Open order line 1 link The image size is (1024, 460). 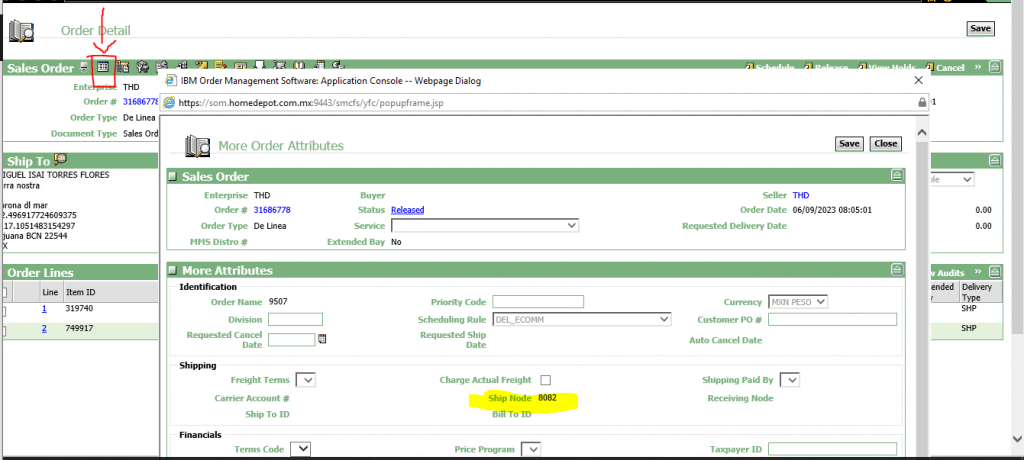tap(44, 308)
